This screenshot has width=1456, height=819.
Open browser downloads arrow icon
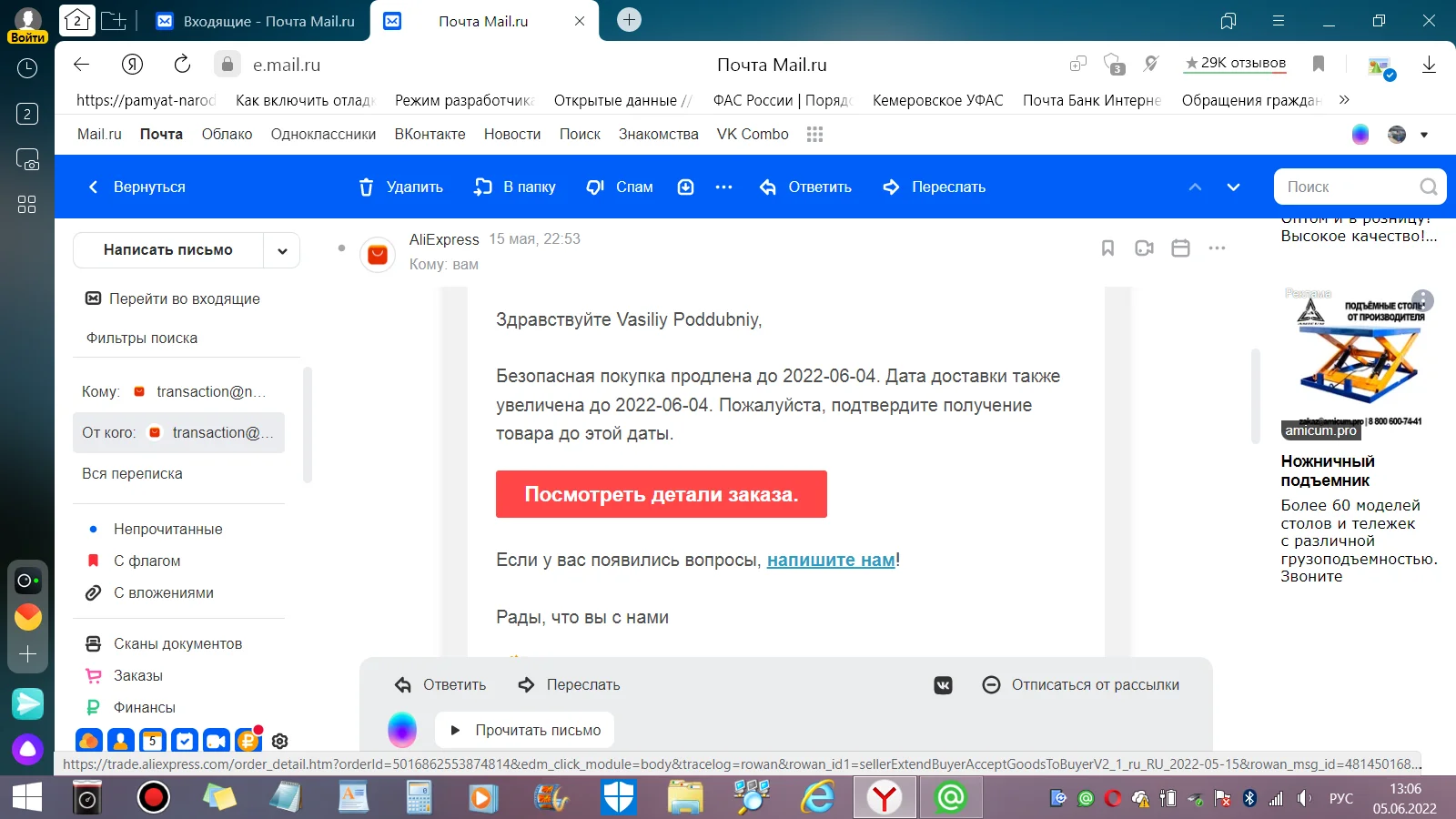point(1429,64)
